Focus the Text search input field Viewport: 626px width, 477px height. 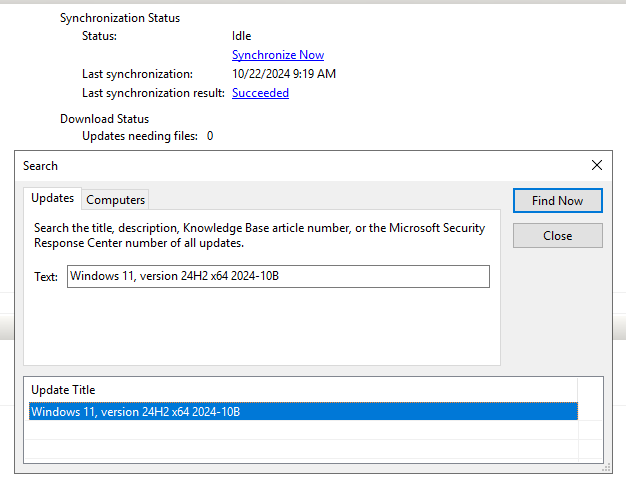coord(278,276)
